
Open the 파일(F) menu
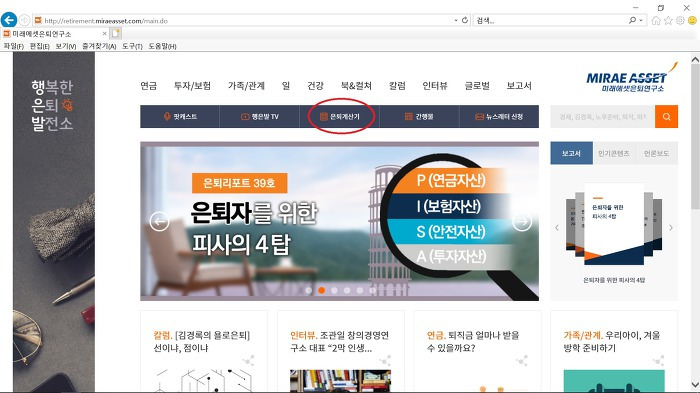tap(13, 46)
